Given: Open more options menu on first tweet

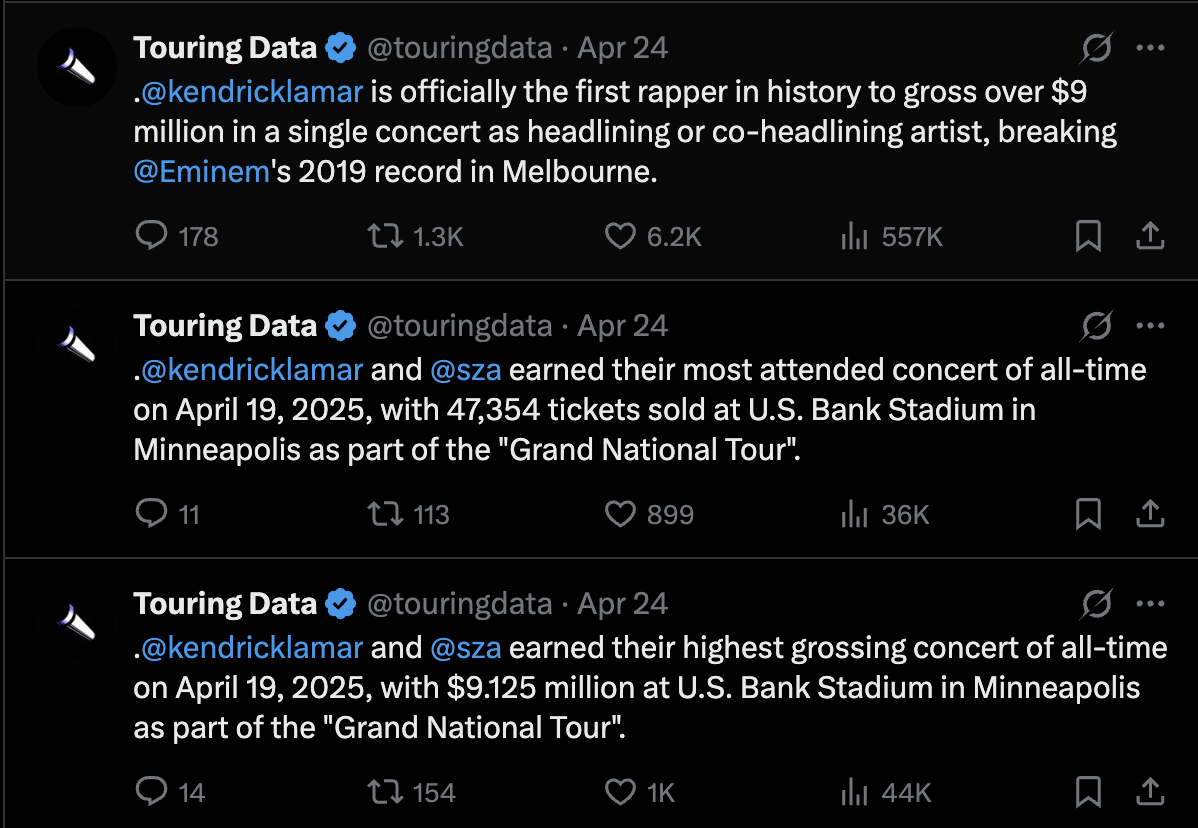Looking at the screenshot, I should (x=1151, y=48).
